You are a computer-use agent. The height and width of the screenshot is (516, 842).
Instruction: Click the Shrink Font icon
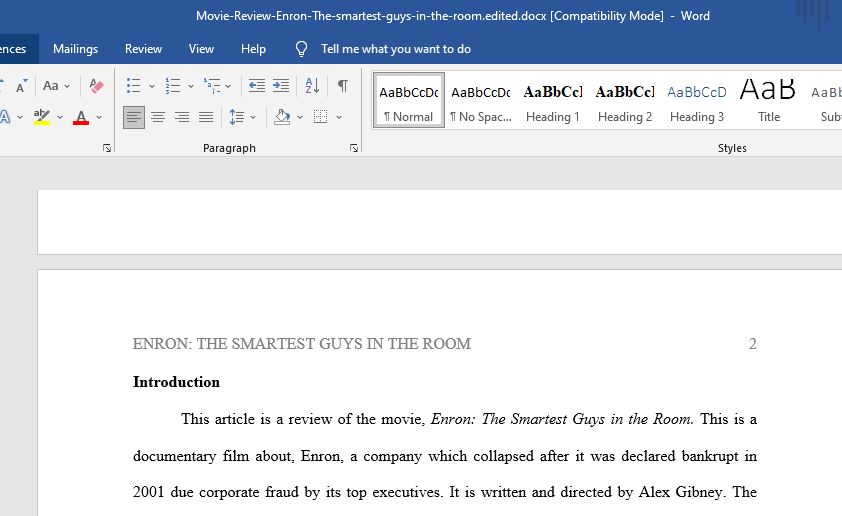point(20,86)
